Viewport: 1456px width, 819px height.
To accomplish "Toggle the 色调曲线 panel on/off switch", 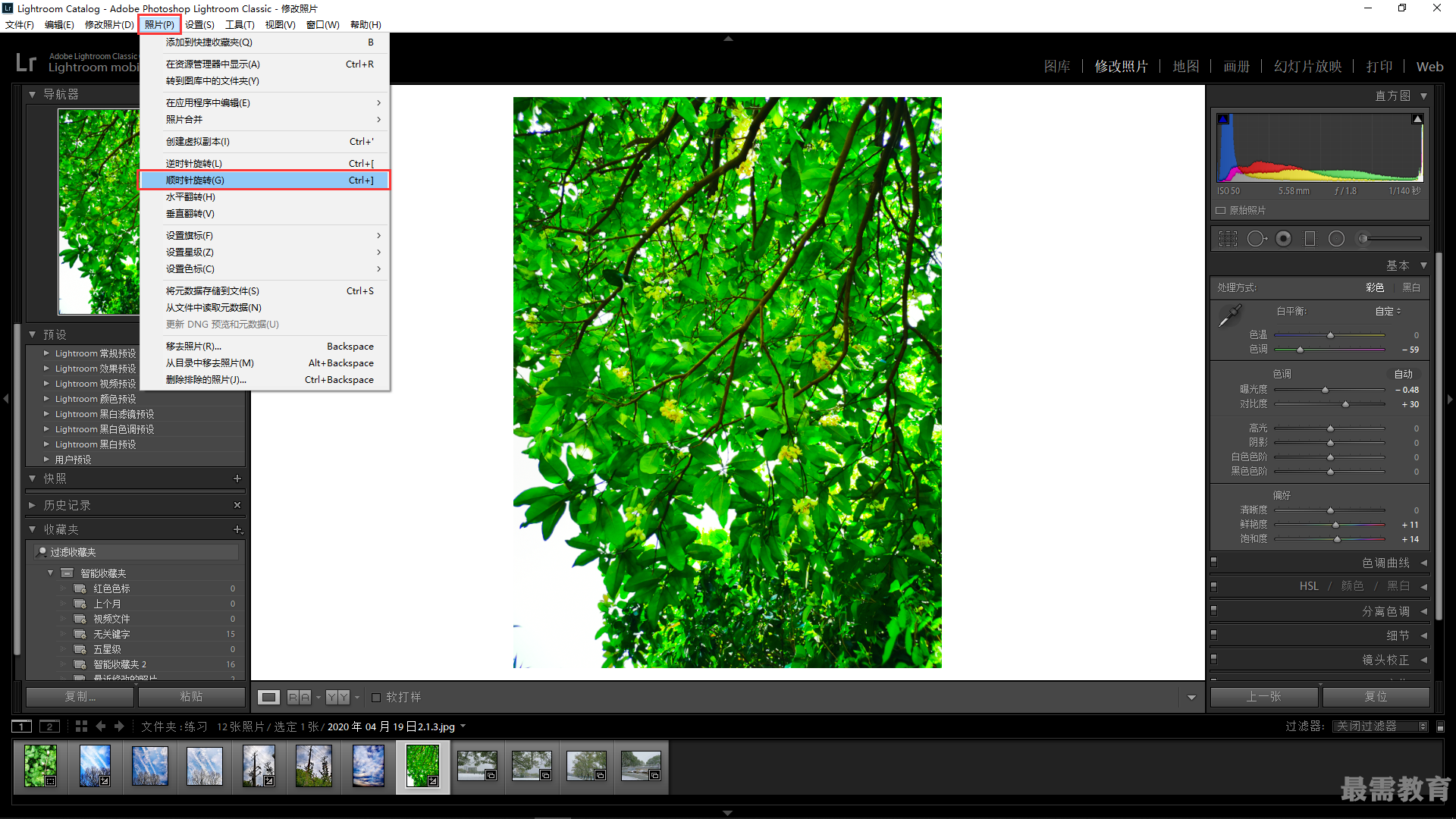I will point(1214,563).
